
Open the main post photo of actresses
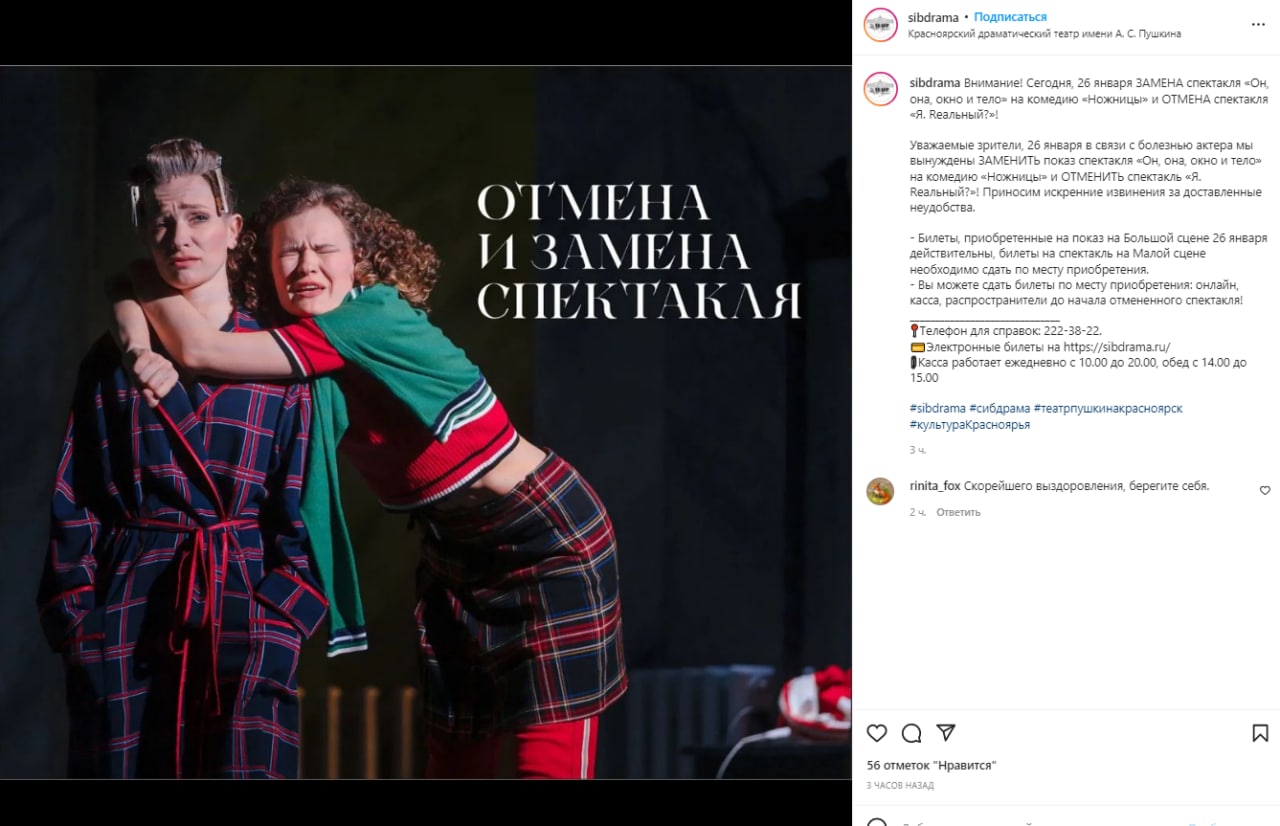click(426, 422)
